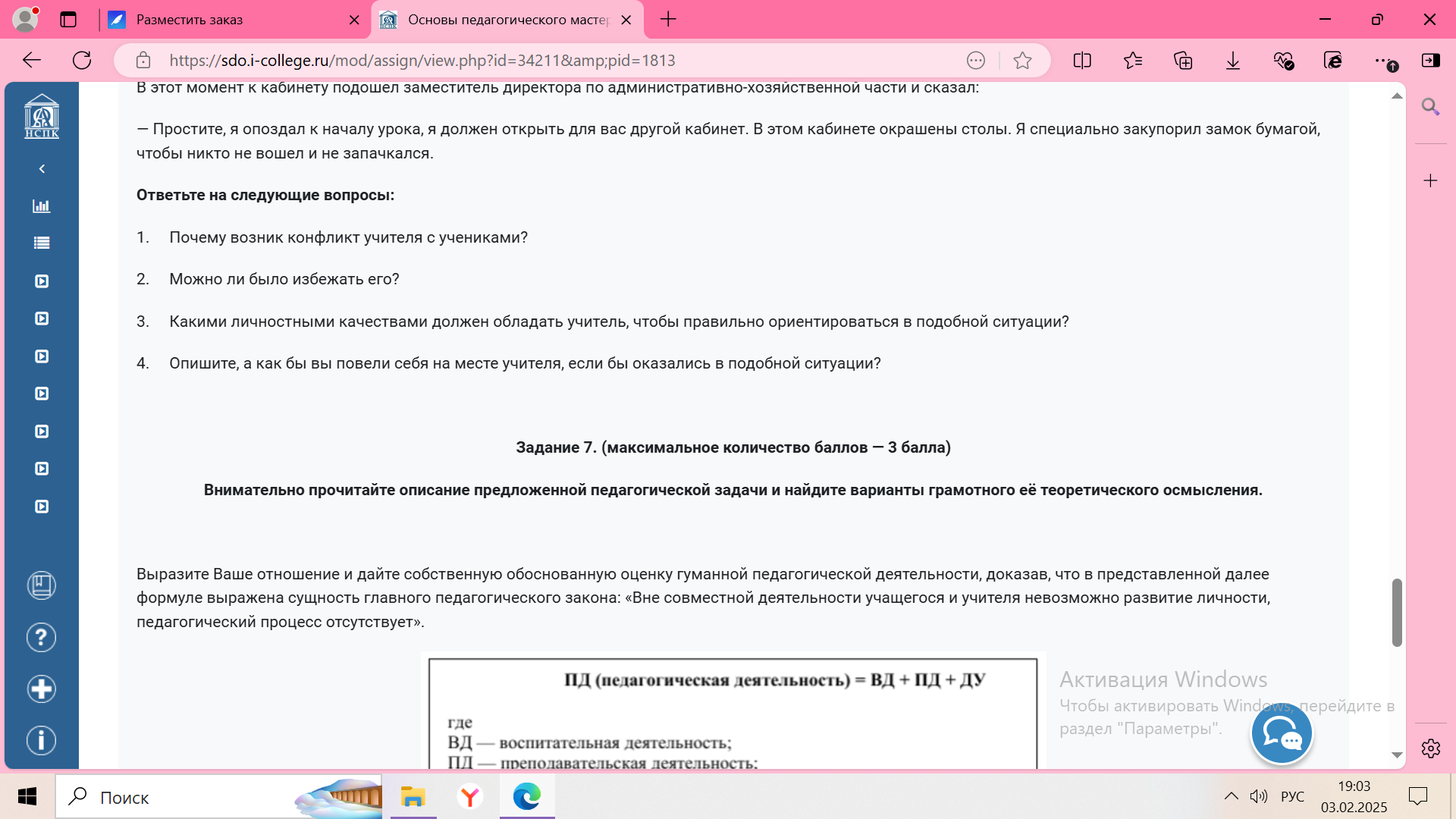Viewport: 1456px width, 819px height.
Task: Open the course list icon in sidebar
Action: (42, 243)
